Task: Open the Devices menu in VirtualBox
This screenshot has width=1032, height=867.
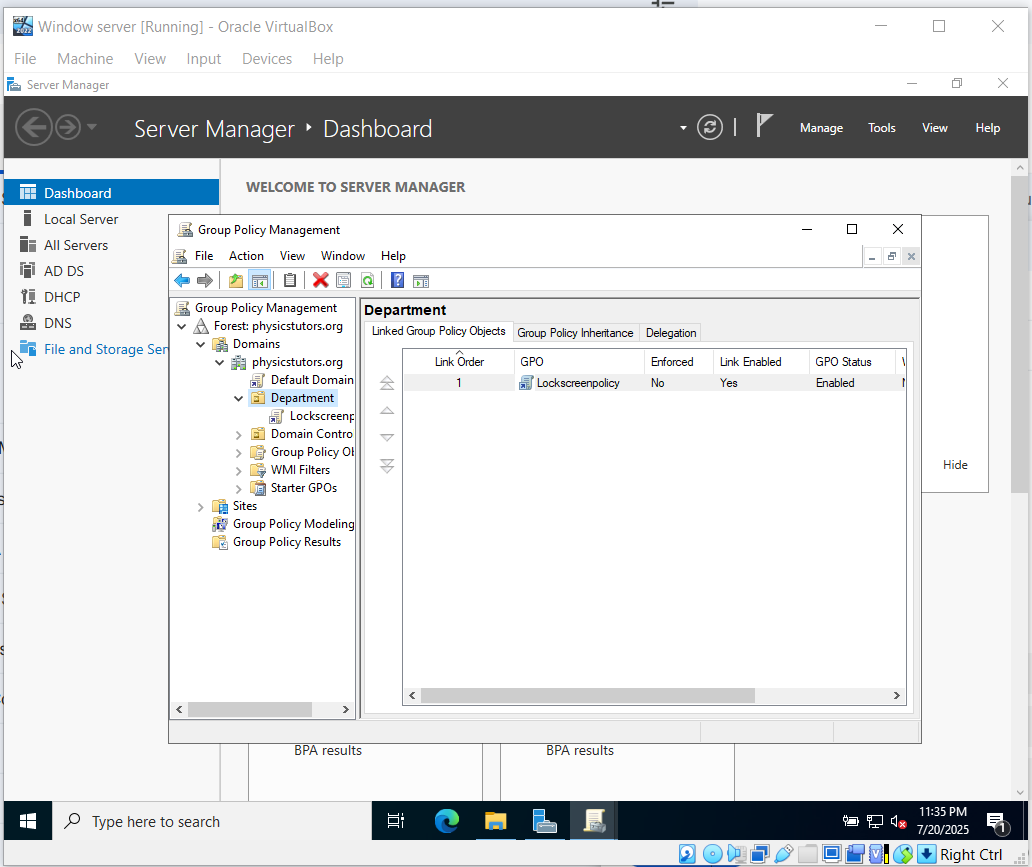Action: tap(267, 59)
